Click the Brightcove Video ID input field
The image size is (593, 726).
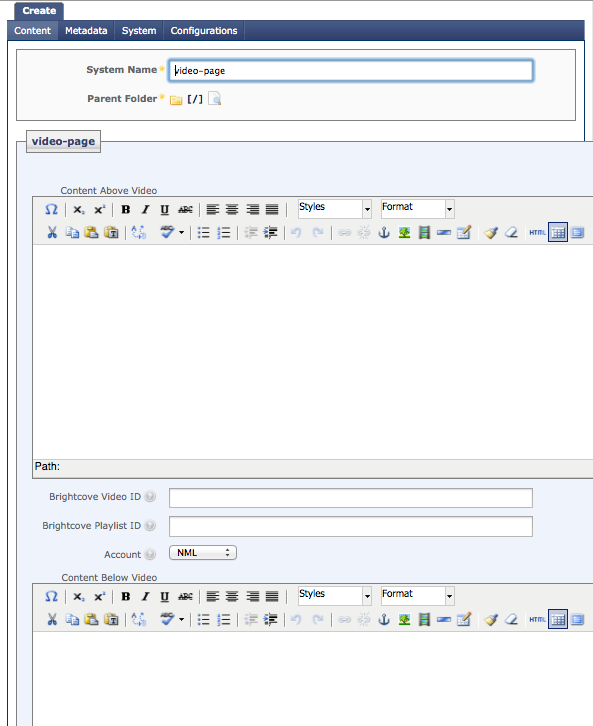click(x=351, y=498)
